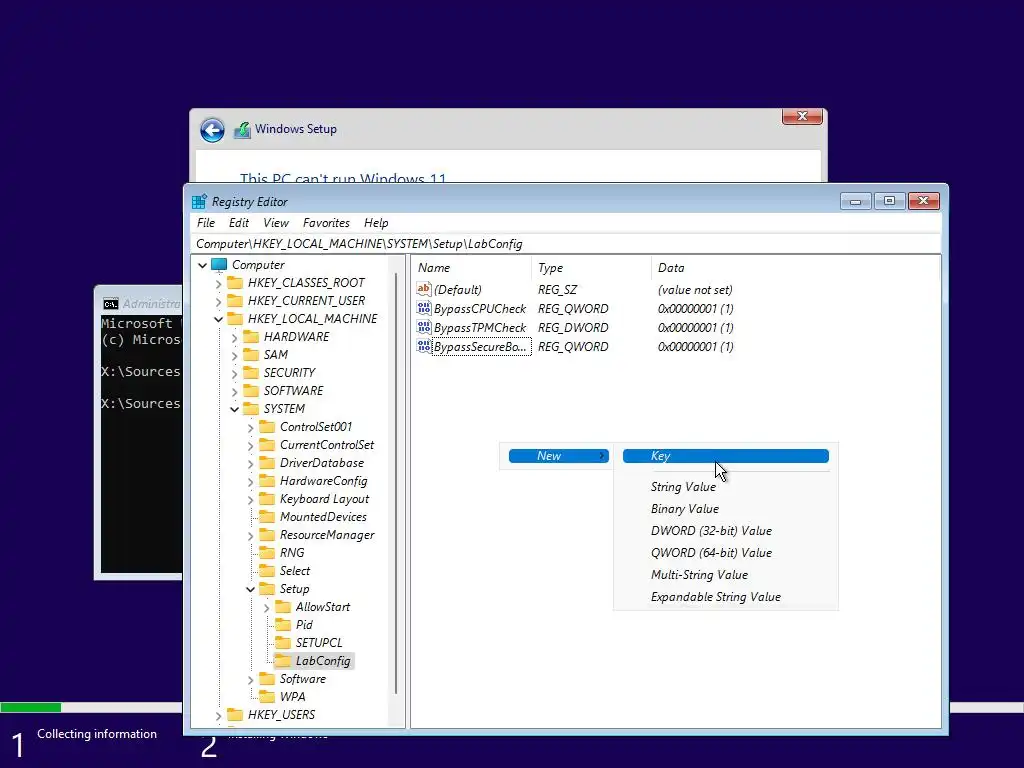Select the DriverDatabase key
Image resolution: width=1024 pixels, height=768 pixels.
[x=321, y=463]
